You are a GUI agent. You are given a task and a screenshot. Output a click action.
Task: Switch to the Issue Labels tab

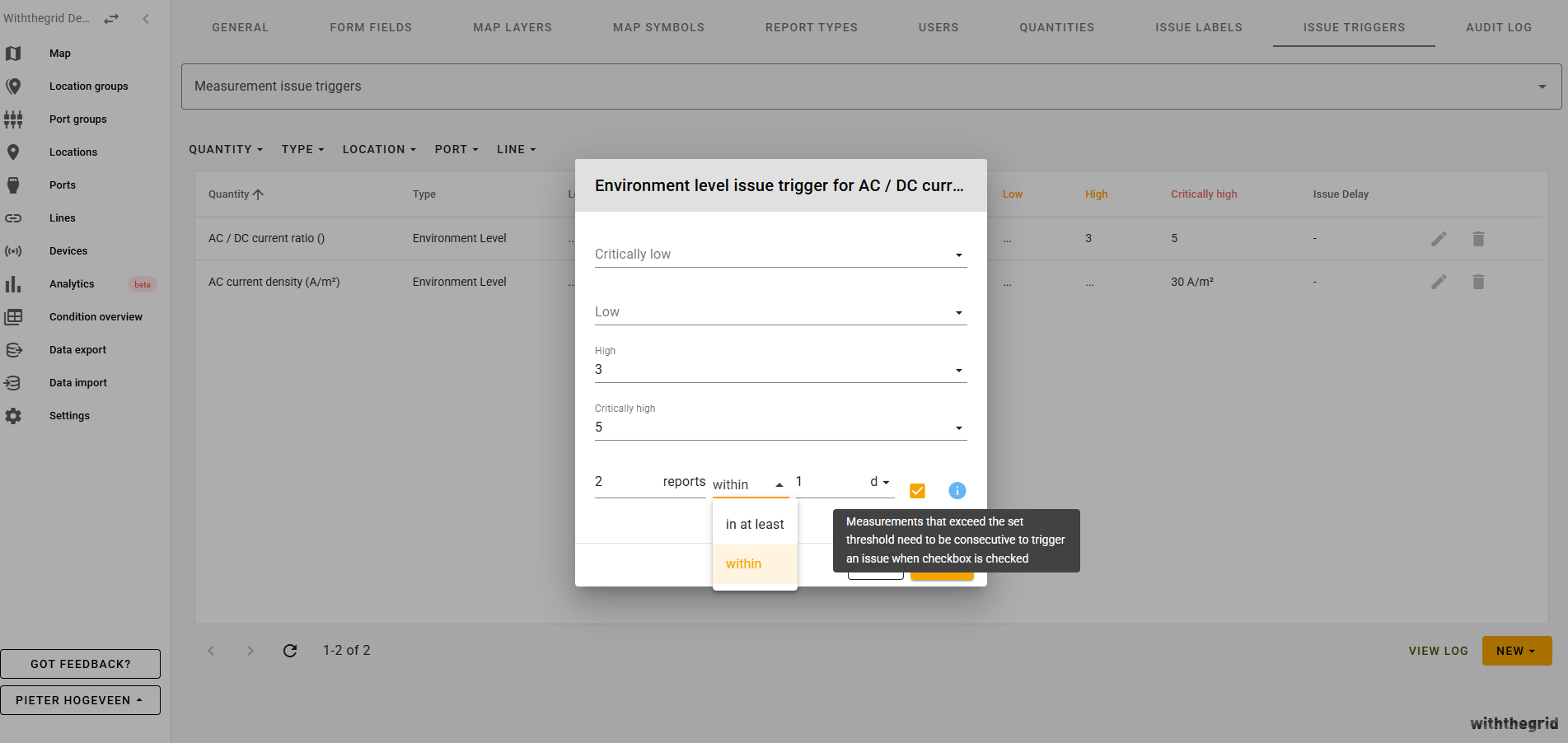click(x=1198, y=27)
